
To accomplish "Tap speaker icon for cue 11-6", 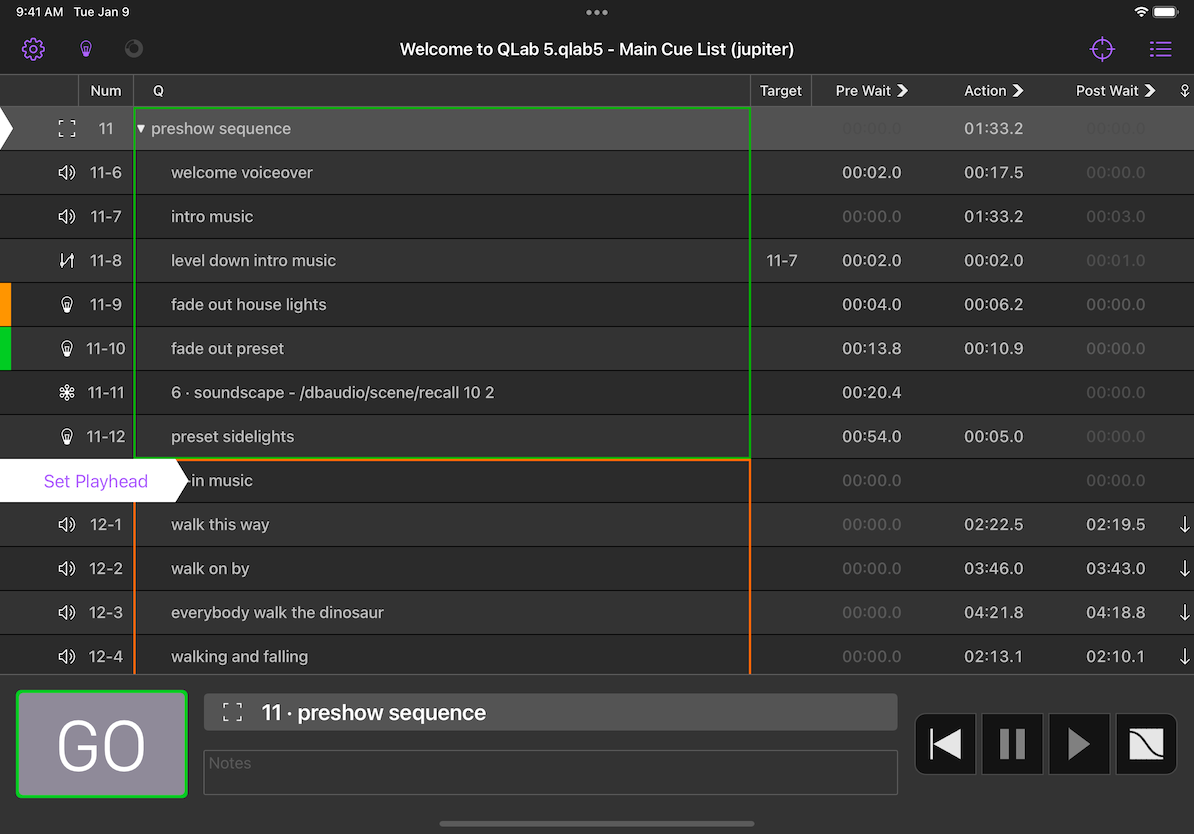I will click(67, 173).
